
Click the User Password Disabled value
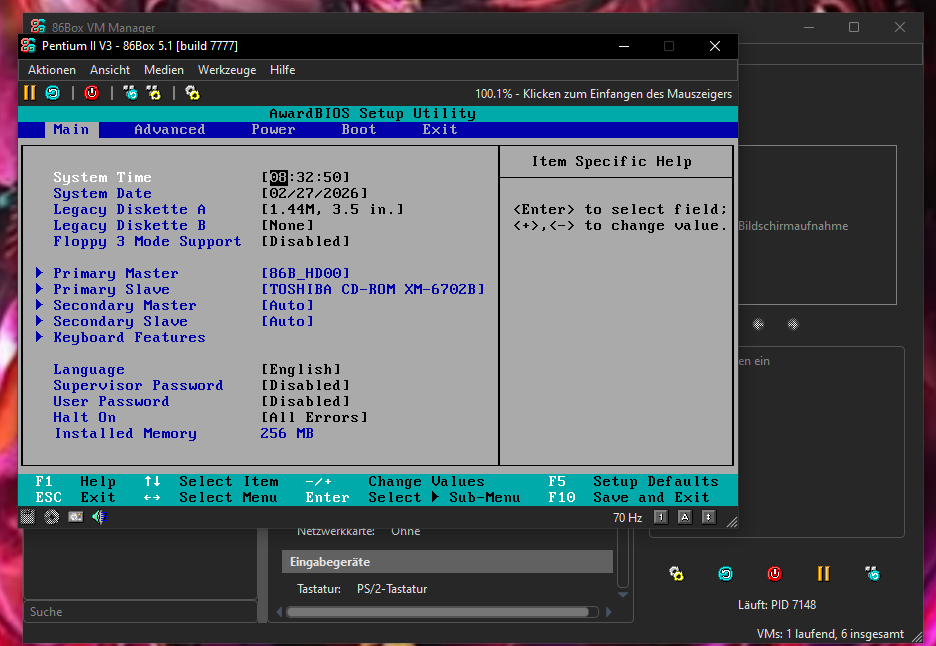coord(305,402)
